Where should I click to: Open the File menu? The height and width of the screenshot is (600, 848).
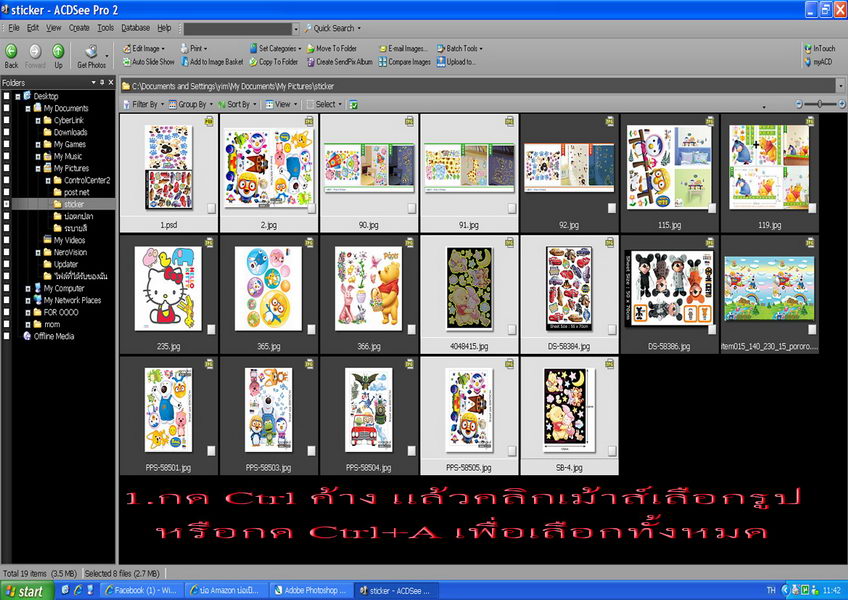(x=14, y=28)
